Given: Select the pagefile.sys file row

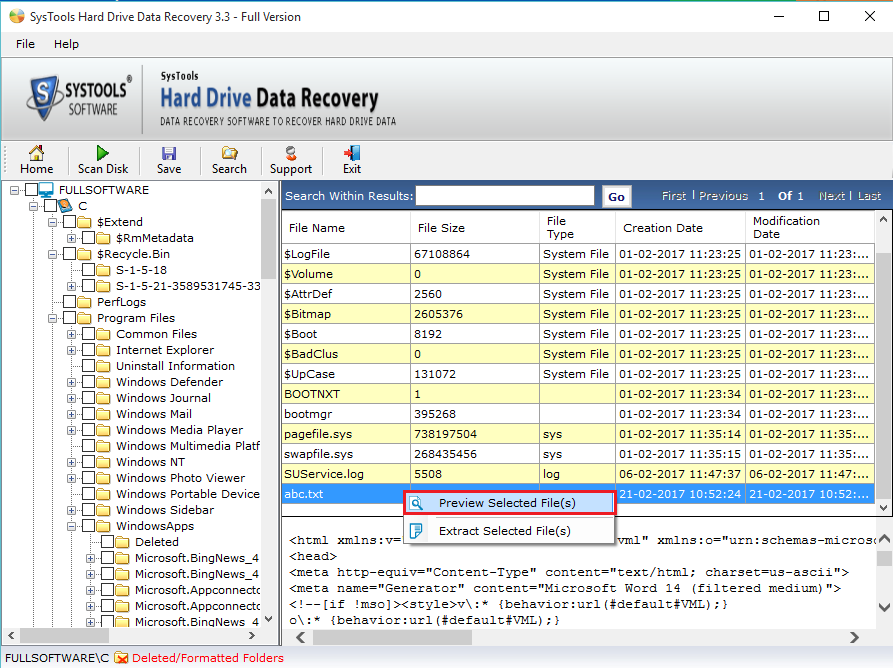Looking at the screenshot, I should tap(578, 434).
